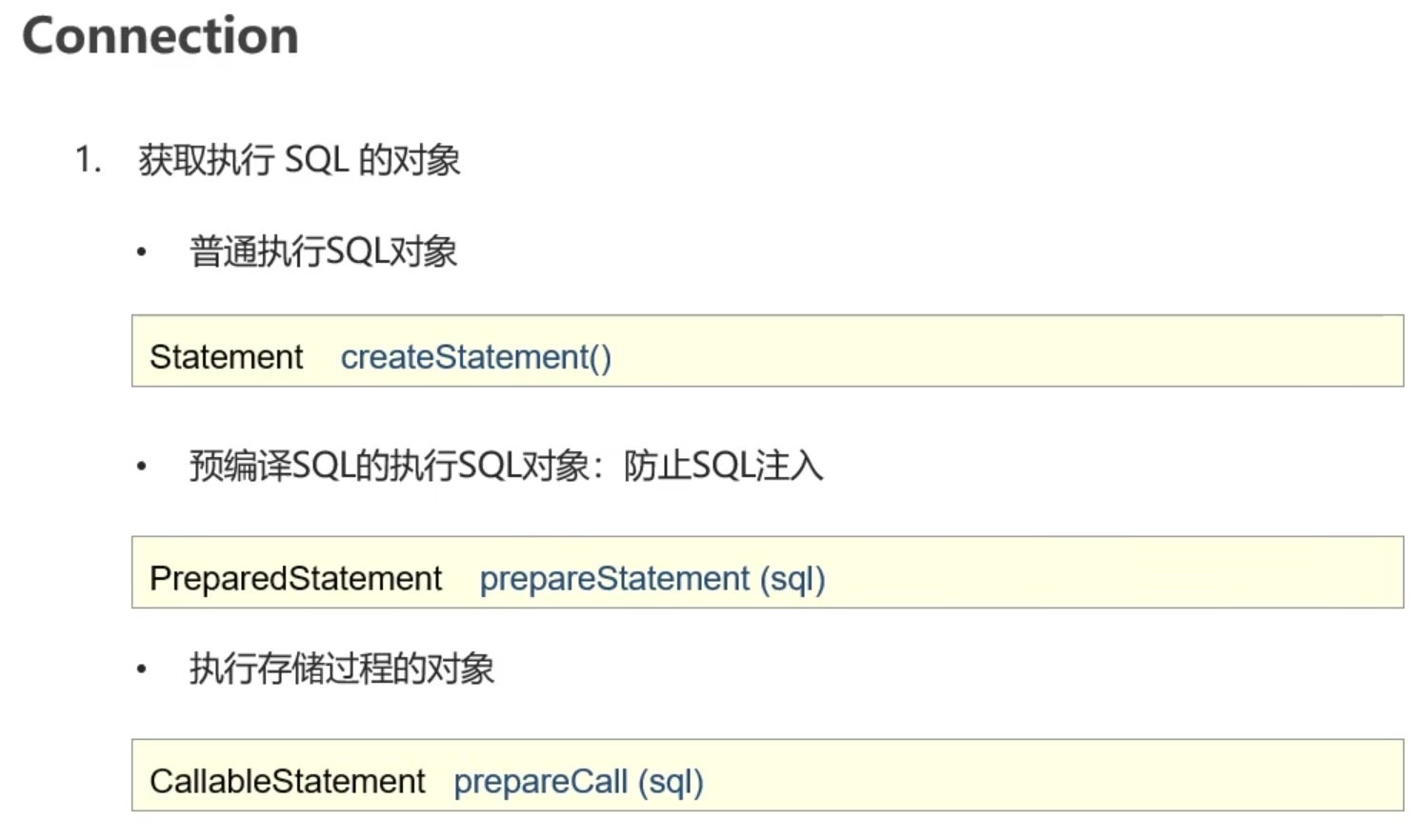Click the bullet dot before 普通执行SQL对象

pyautogui.click(x=142, y=252)
